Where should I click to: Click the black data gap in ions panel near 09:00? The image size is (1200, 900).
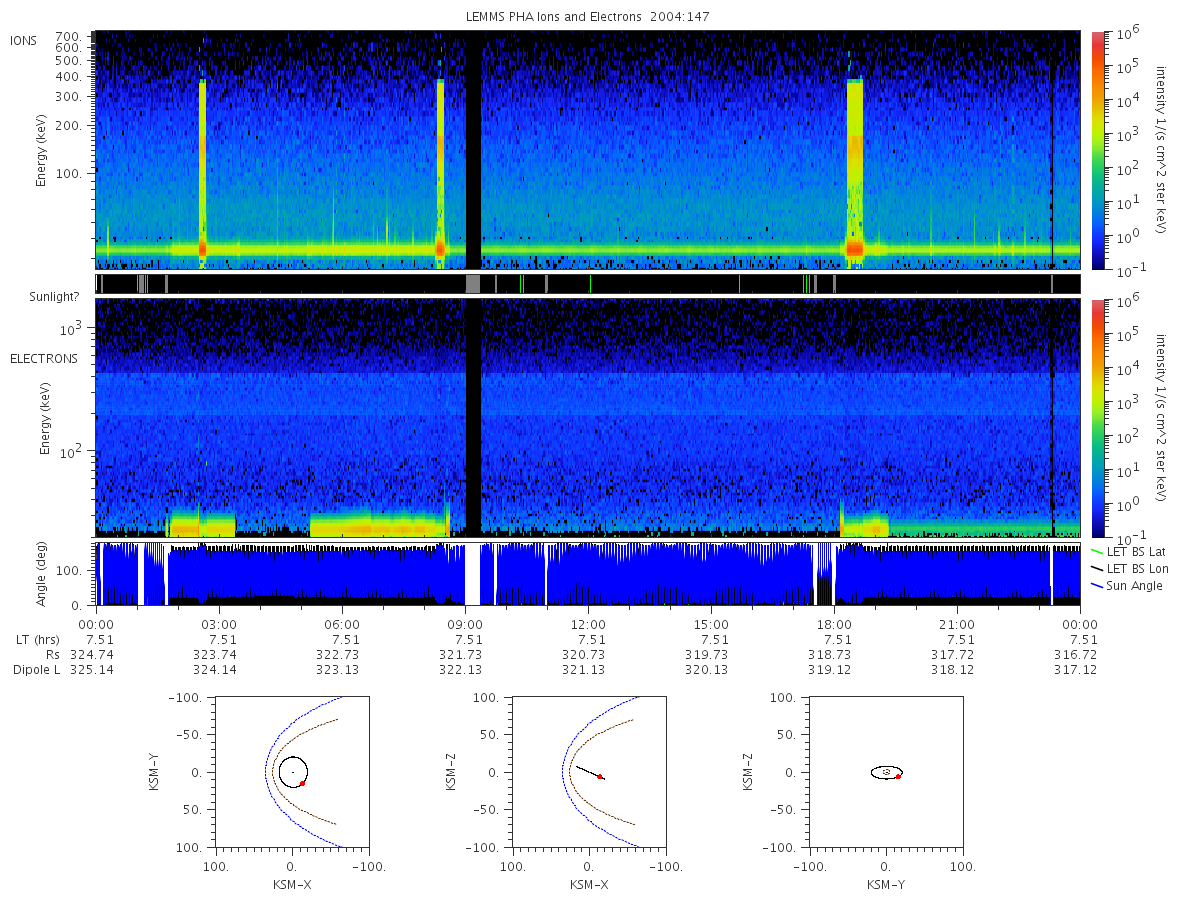[x=473, y=150]
